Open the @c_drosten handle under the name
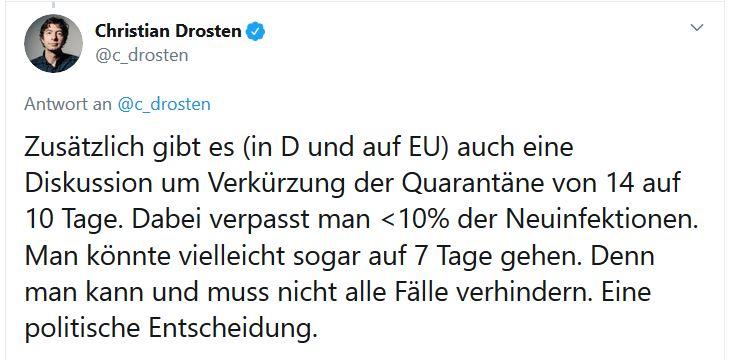The height and width of the screenshot is (360, 730). click(x=142, y=55)
